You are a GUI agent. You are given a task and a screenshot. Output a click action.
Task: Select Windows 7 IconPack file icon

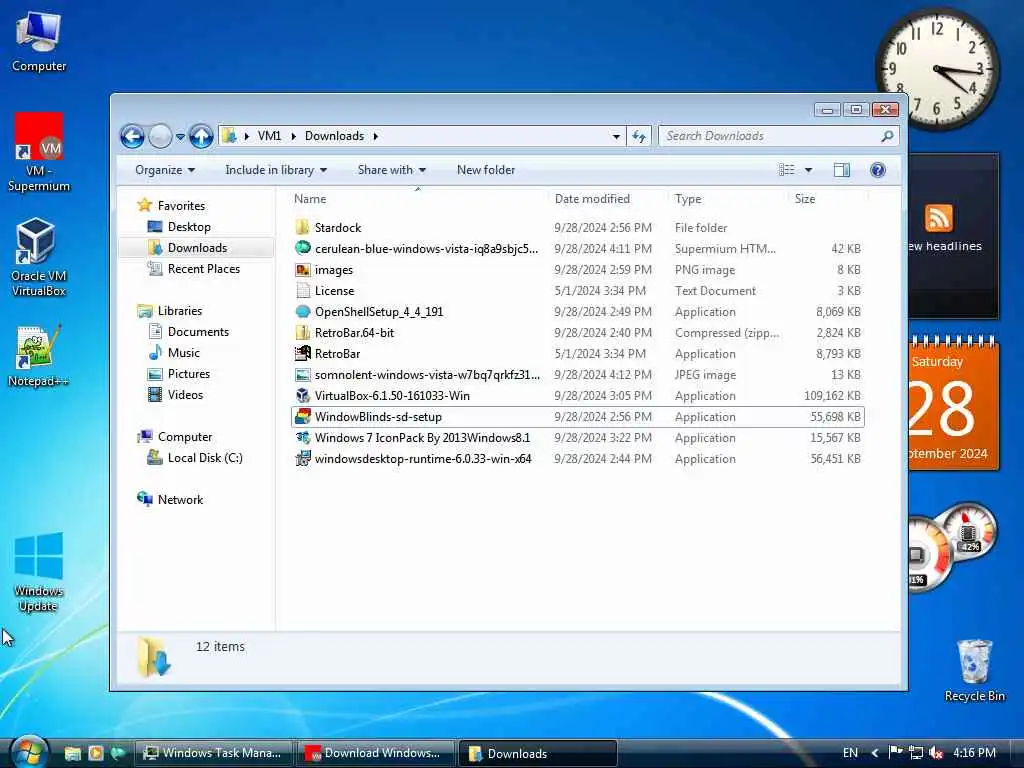(x=302, y=438)
